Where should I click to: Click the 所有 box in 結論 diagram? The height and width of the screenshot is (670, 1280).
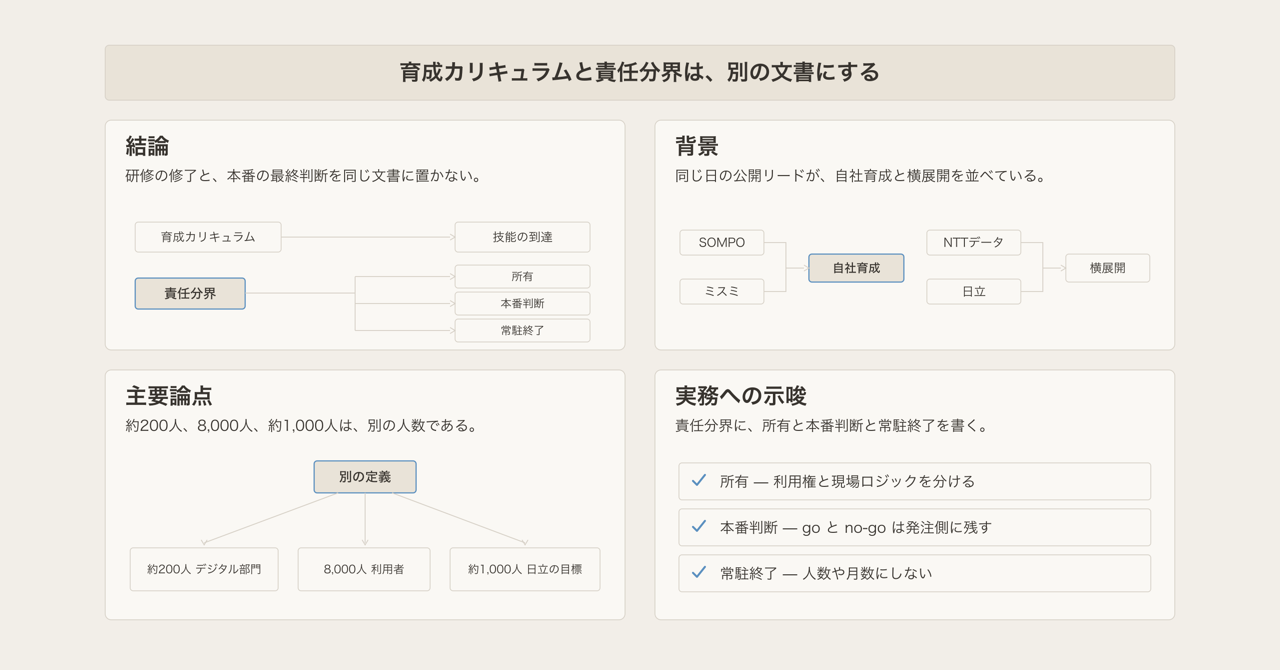(x=522, y=276)
